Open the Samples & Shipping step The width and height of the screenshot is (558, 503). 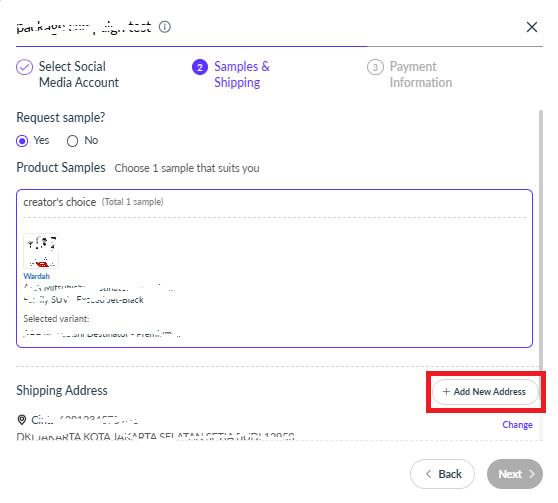[x=231, y=74]
